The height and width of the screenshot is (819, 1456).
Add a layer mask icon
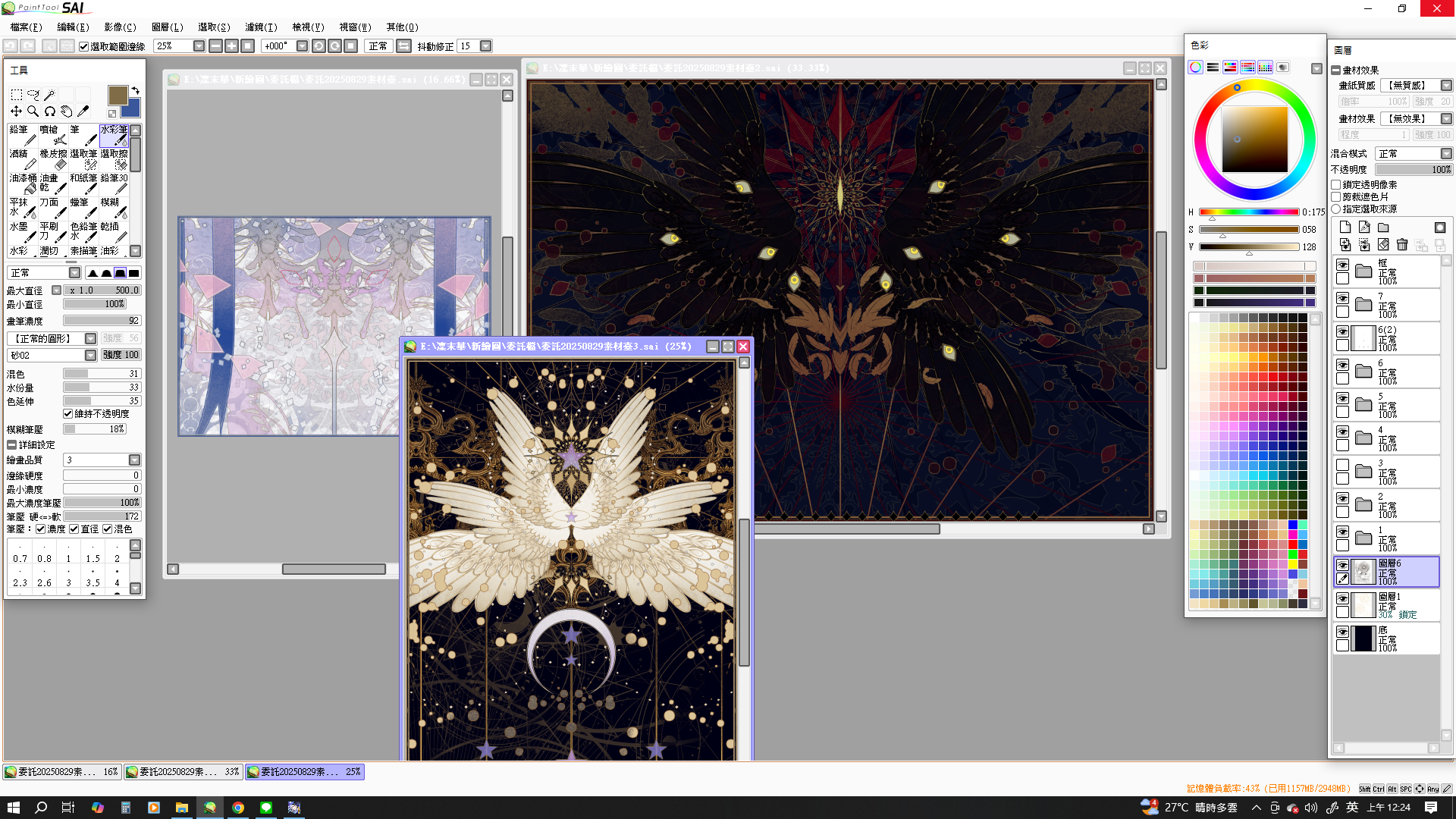1439,227
